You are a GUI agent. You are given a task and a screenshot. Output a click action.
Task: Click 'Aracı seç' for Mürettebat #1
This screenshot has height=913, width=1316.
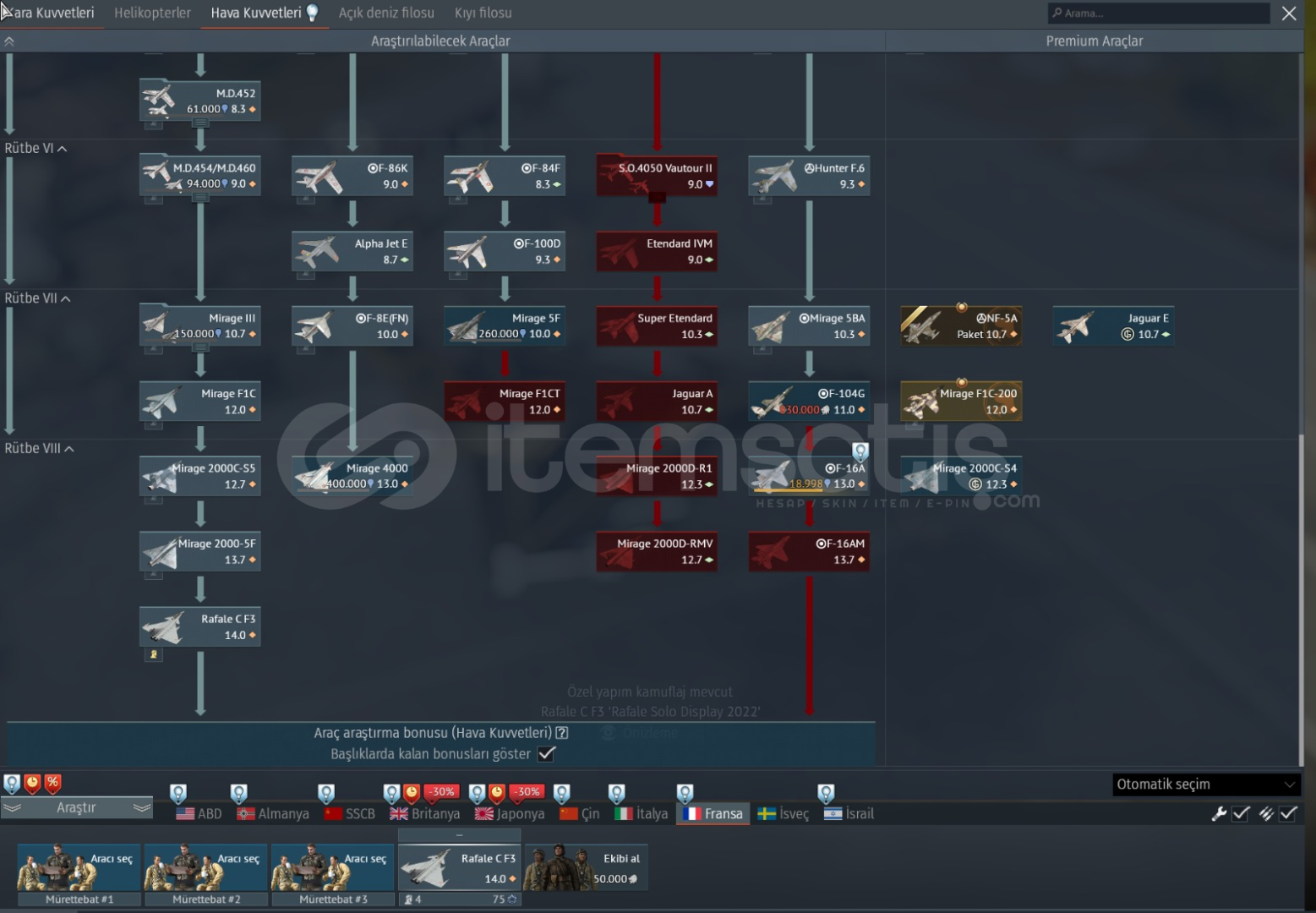79,867
